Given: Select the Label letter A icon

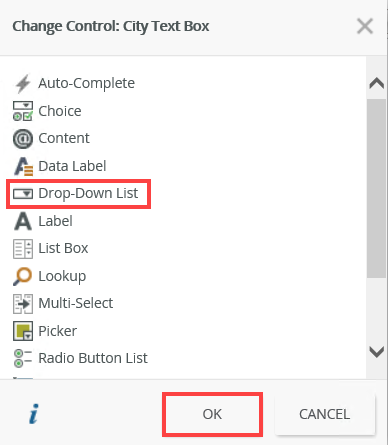Looking at the screenshot, I should [23, 221].
